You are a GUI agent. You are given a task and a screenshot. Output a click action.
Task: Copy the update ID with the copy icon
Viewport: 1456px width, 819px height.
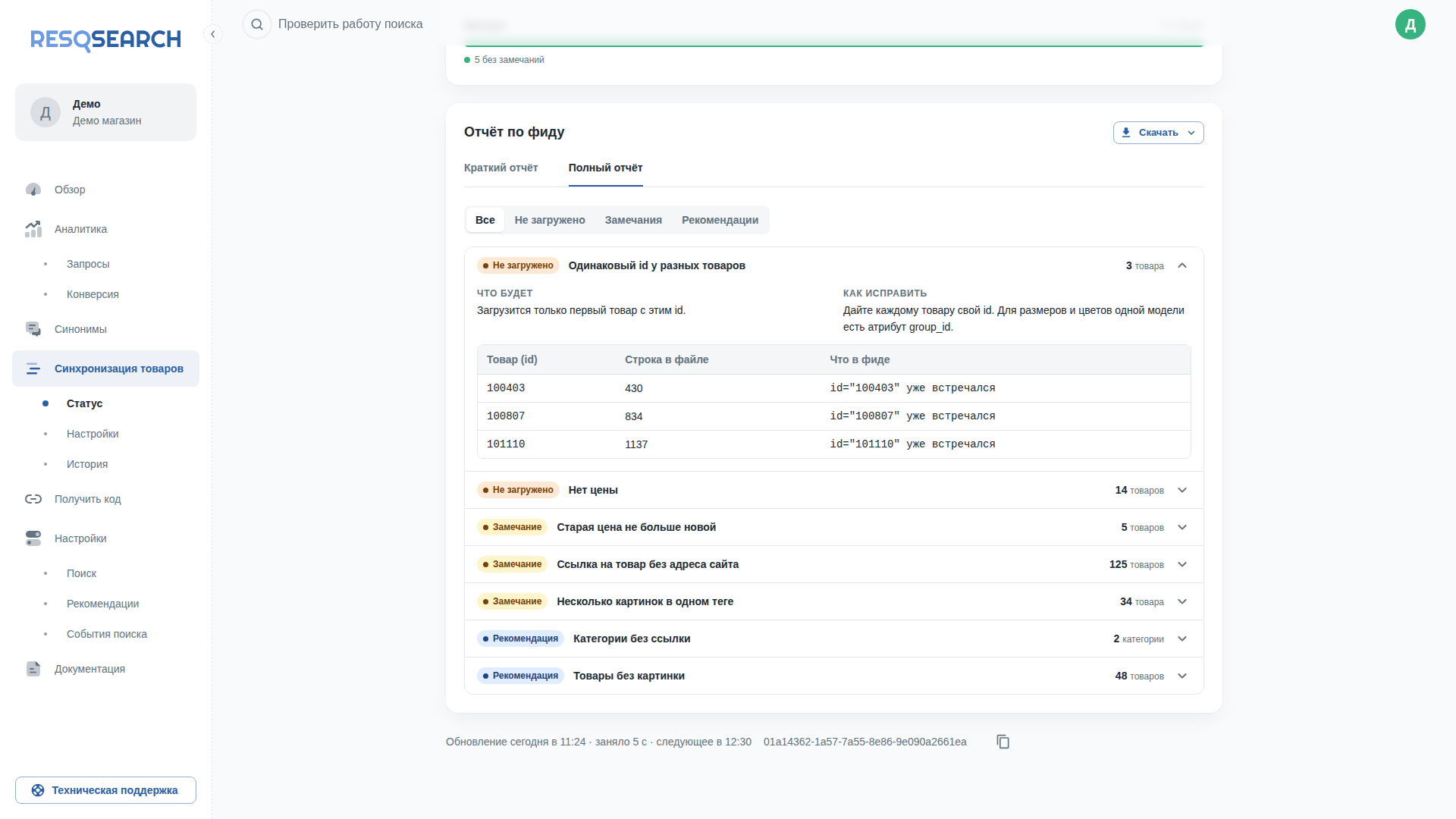pyautogui.click(x=1003, y=742)
